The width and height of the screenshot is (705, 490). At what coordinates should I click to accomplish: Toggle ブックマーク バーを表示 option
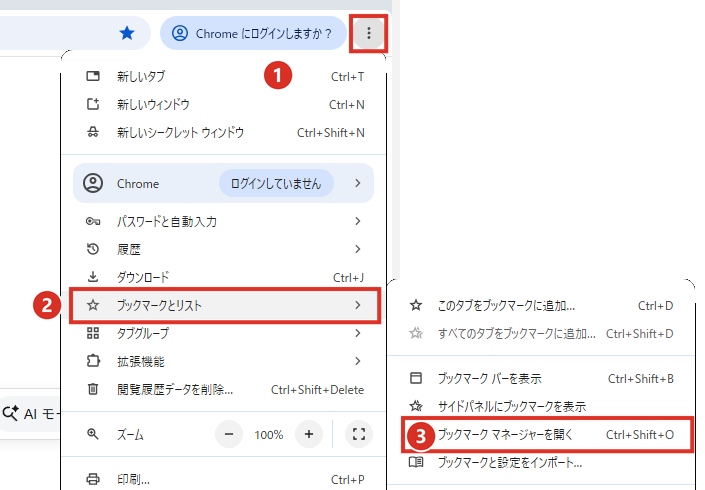click(541, 379)
